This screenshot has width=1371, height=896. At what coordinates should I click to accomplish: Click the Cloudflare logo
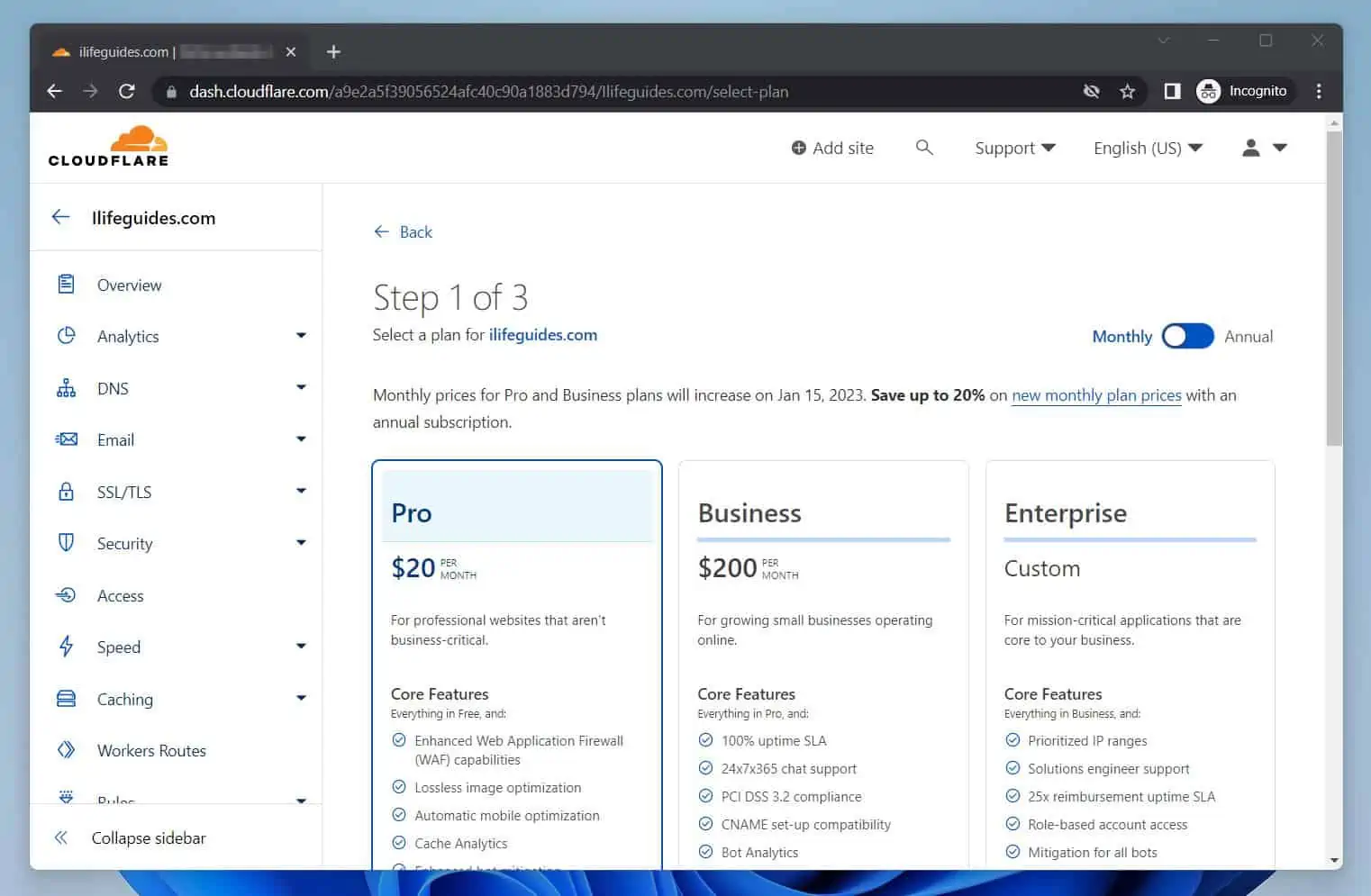pyautogui.click(x=108, y=147)
